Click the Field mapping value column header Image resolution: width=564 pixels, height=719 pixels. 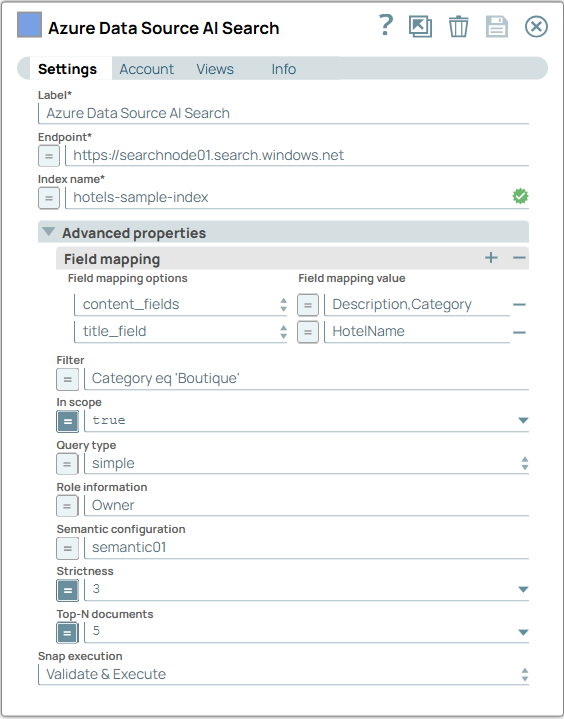[352, 278]
